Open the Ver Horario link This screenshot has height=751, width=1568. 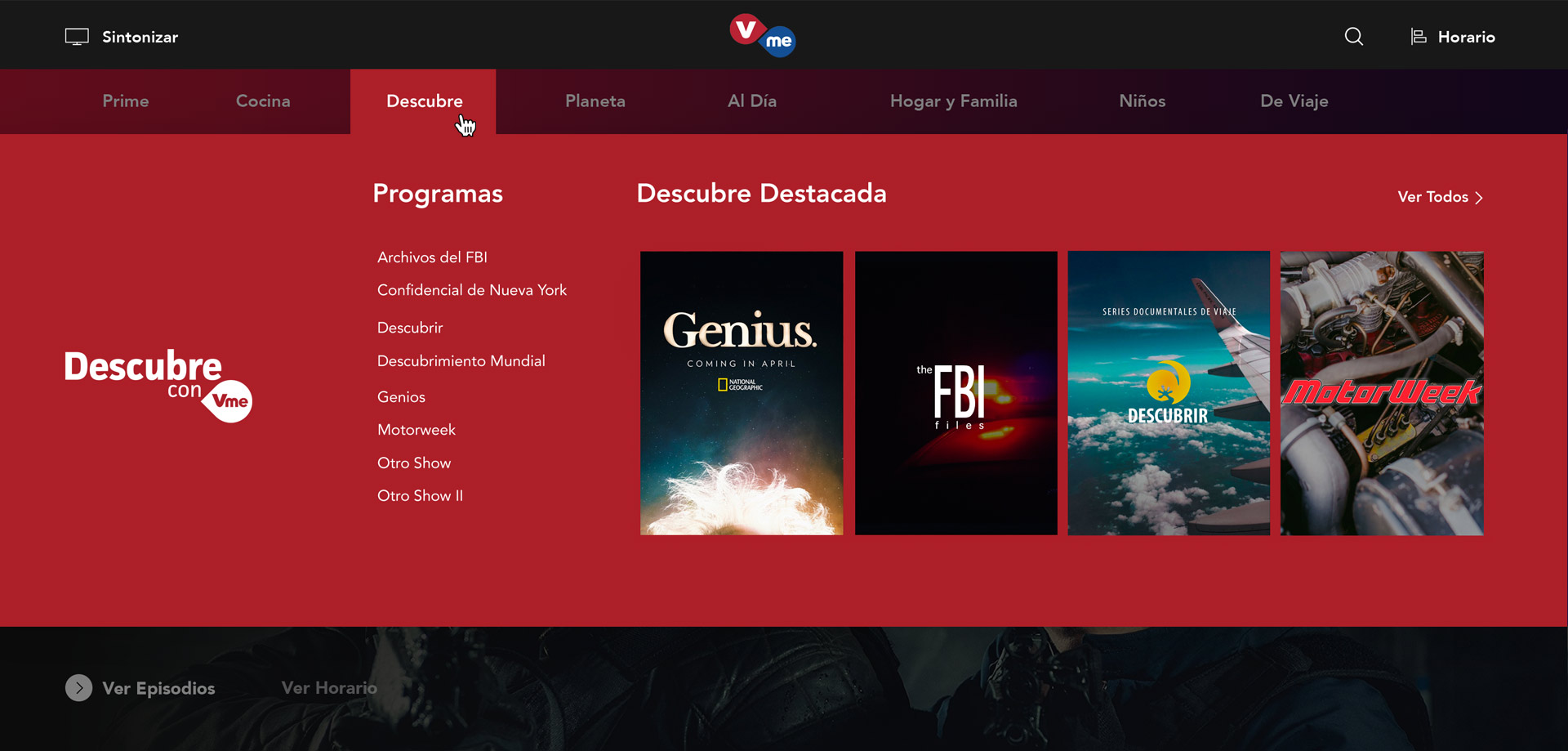329,688
